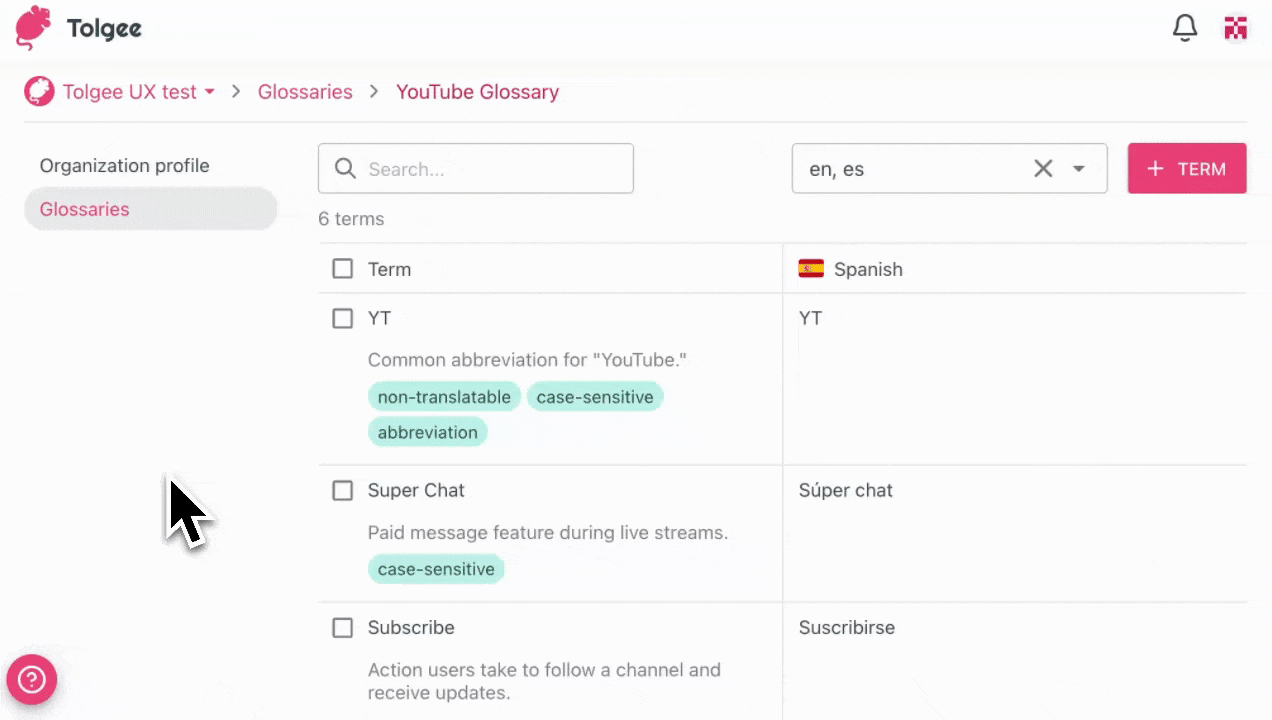Viewport: 1272px width, 720px height.
Task: Click the TERM button to add a term
Action: tap(1187, 168)
